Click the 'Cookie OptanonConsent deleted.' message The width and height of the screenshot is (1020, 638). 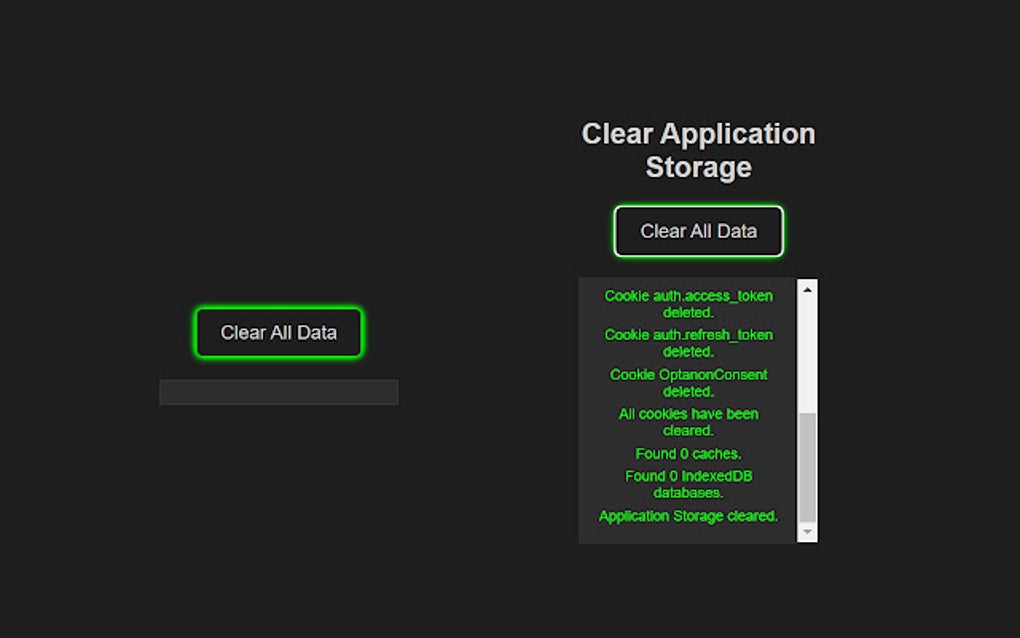pos(688,382)
